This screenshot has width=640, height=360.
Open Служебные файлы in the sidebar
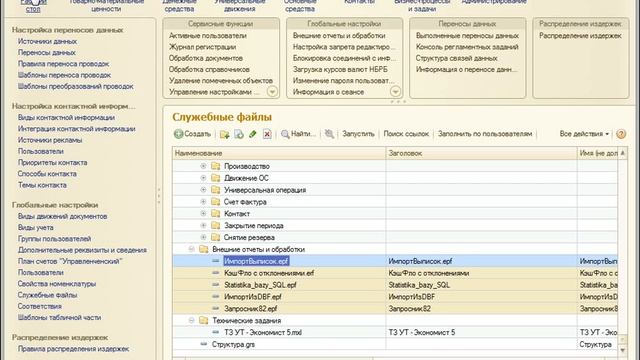47,295
